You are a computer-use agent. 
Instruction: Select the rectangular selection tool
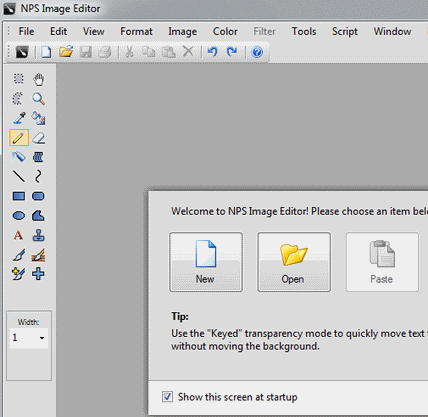[19, 79]
